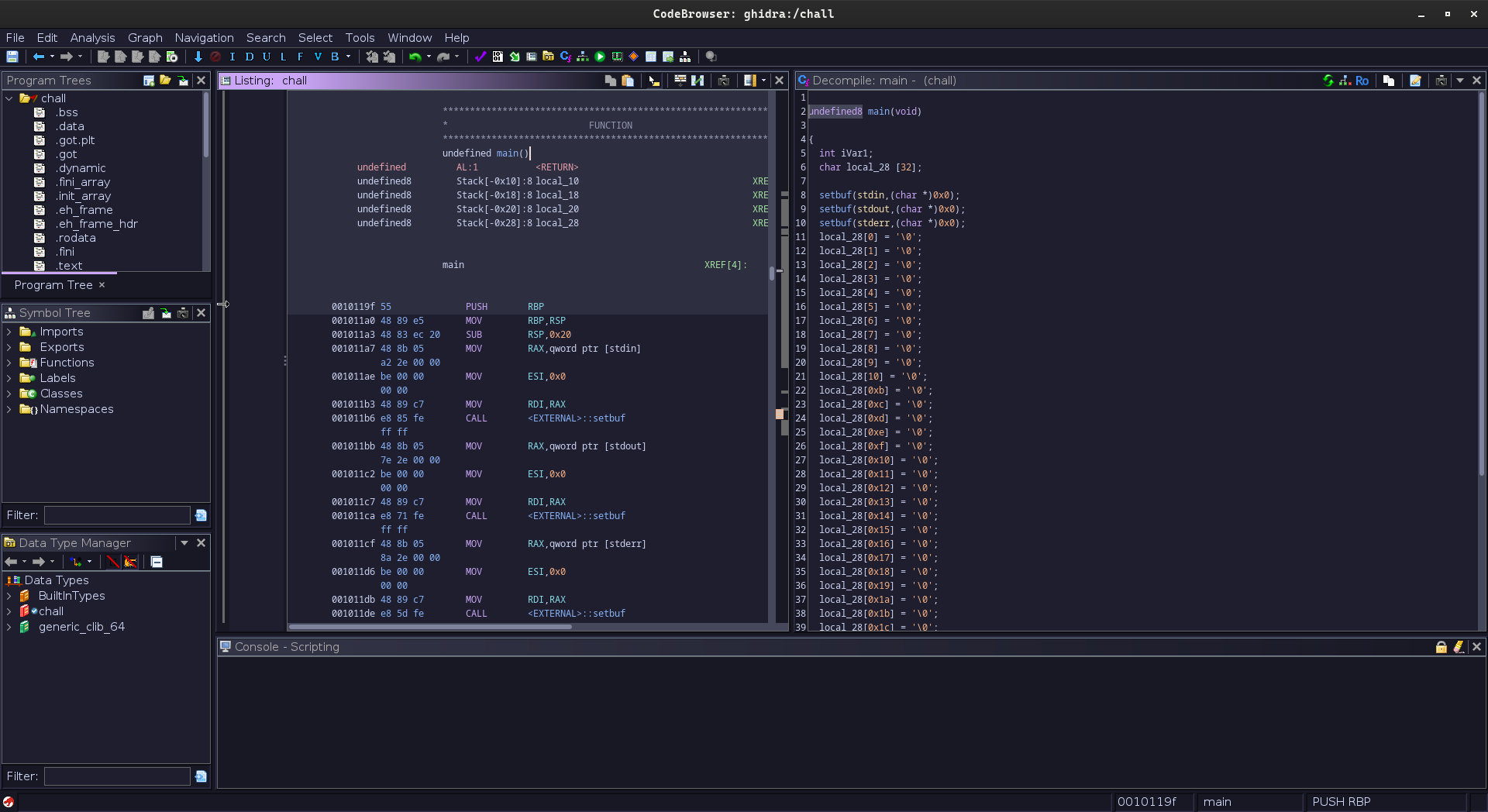Click the purple checkmark toolbar icon
Image resolution: width=1488 pixels, height=812 pixels.
[480, 57]
